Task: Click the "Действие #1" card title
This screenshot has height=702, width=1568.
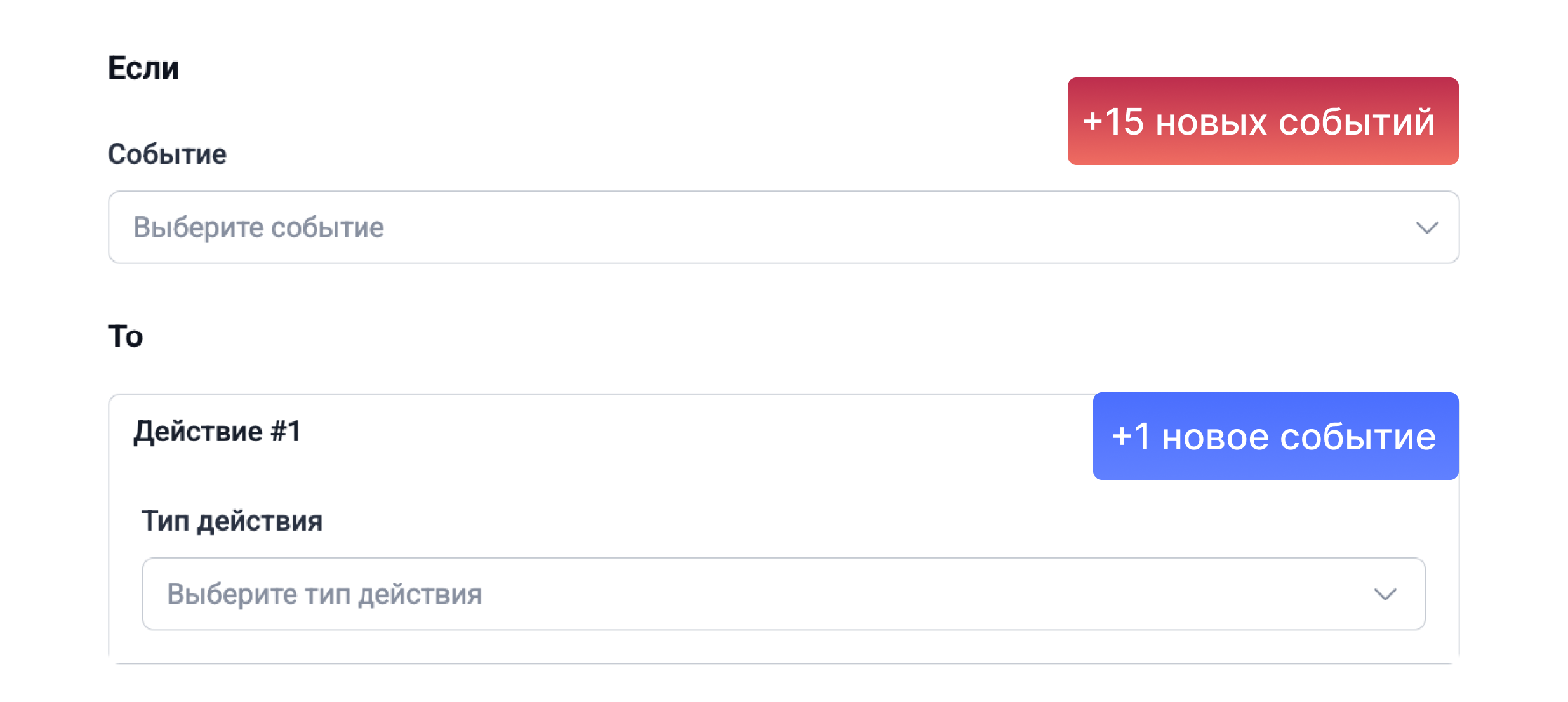Action: [216, 432]
